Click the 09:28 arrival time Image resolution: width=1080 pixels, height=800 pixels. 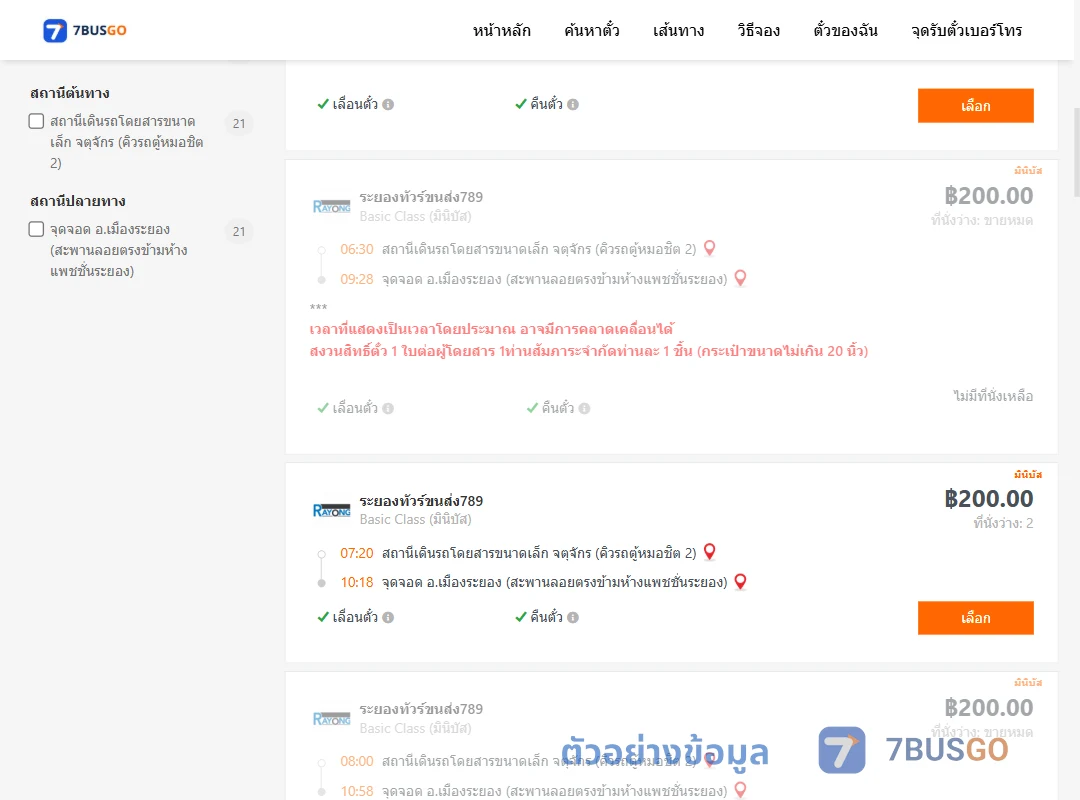[357, 279]
